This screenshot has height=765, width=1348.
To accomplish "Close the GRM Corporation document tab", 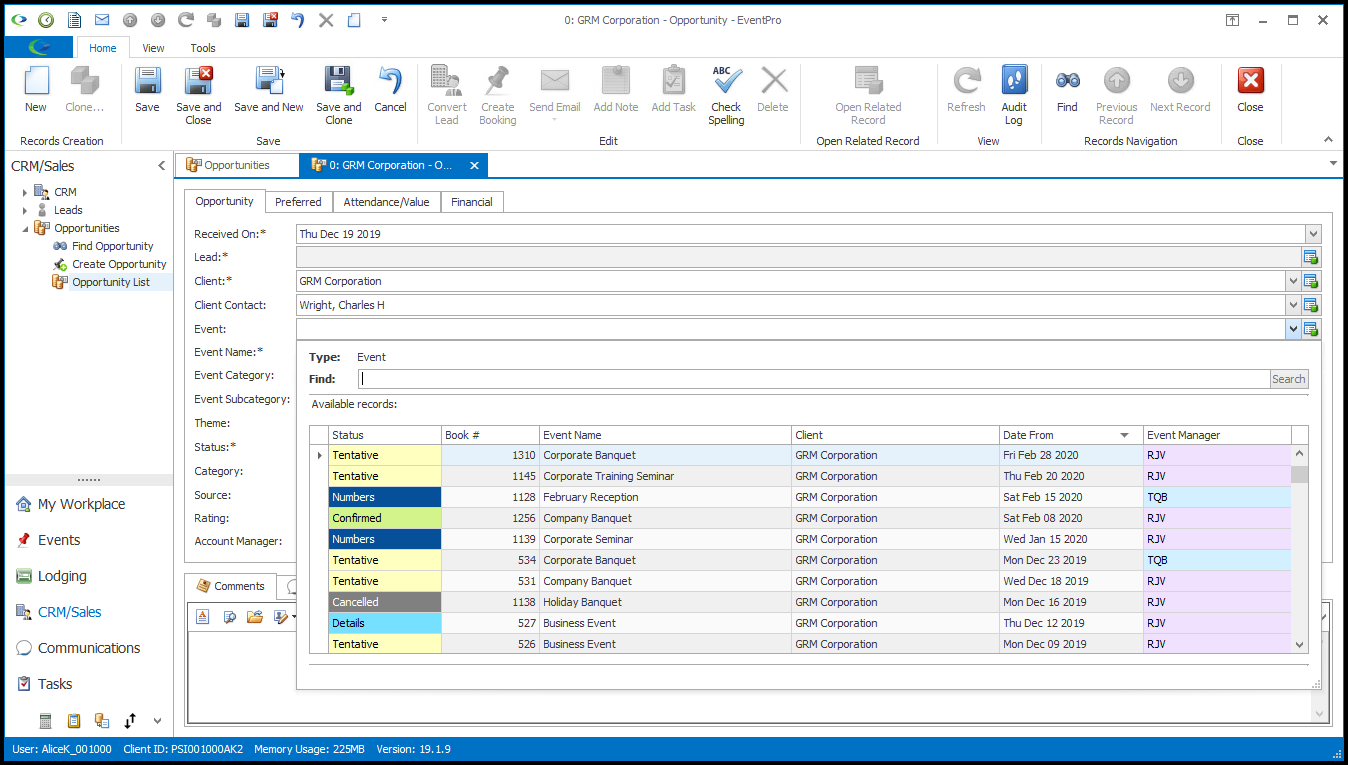I will (x=474, y=166).
